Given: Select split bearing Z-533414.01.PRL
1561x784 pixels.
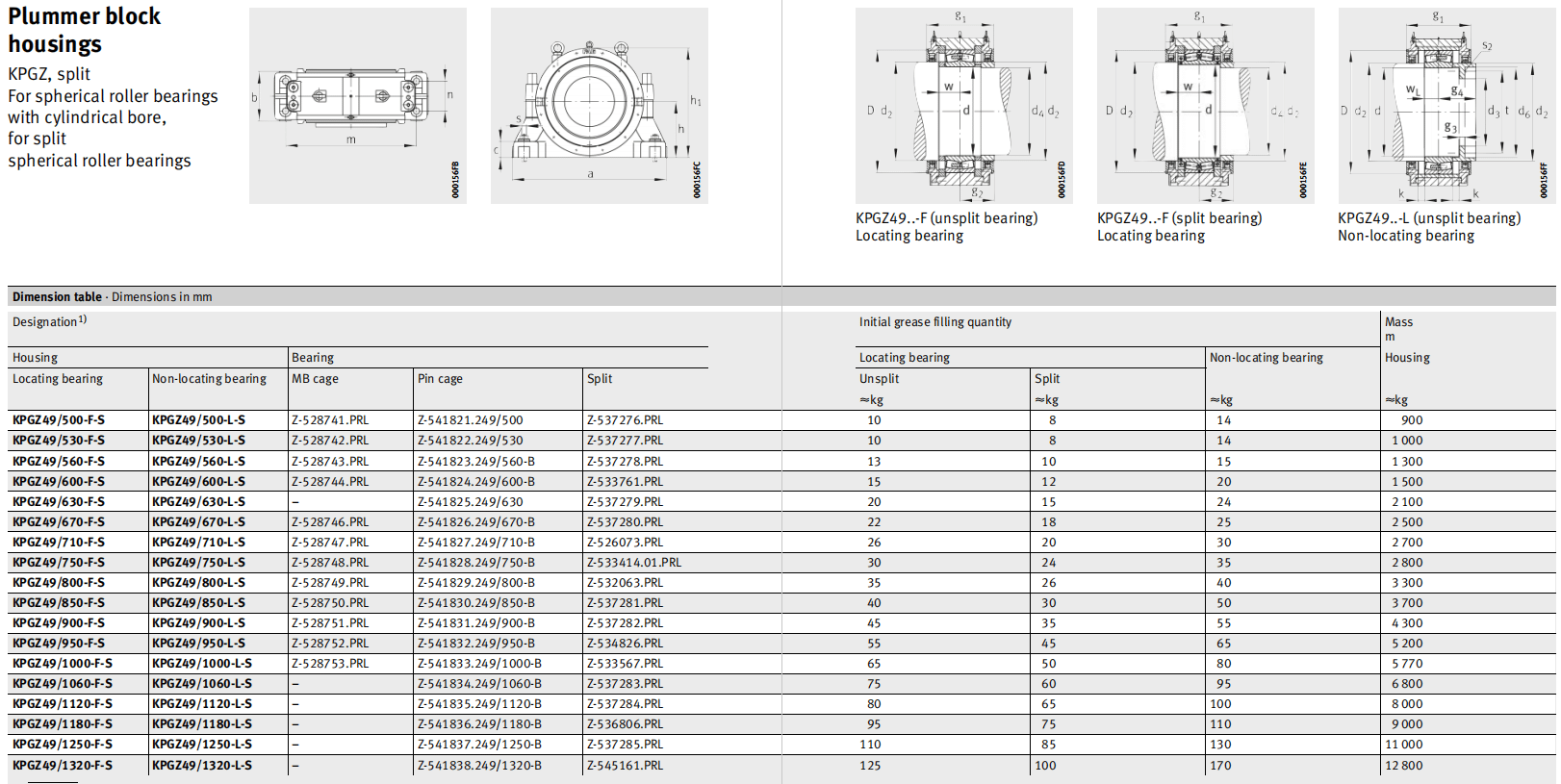Looking at the screenshot, I should (x=633, y=563).
